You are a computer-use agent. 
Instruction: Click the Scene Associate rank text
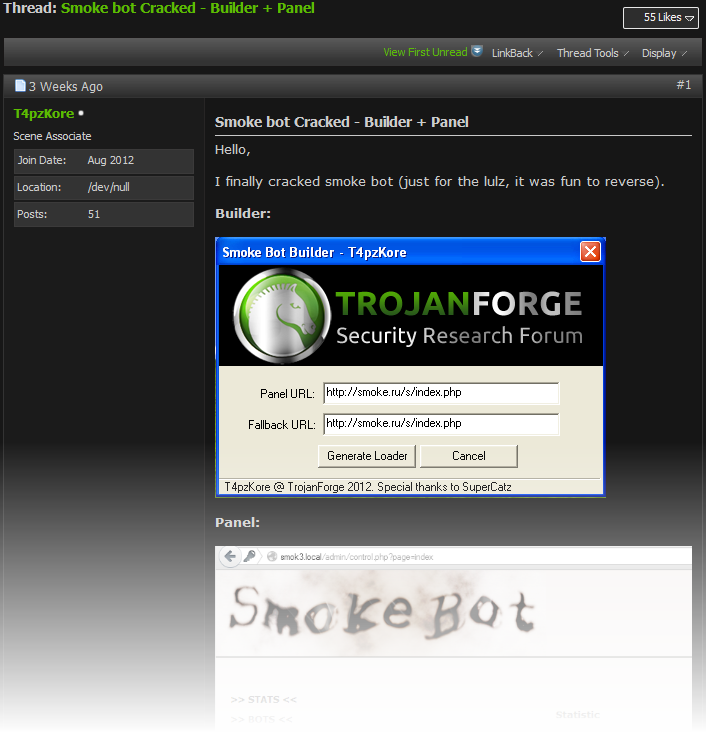[x=52, y=136]
